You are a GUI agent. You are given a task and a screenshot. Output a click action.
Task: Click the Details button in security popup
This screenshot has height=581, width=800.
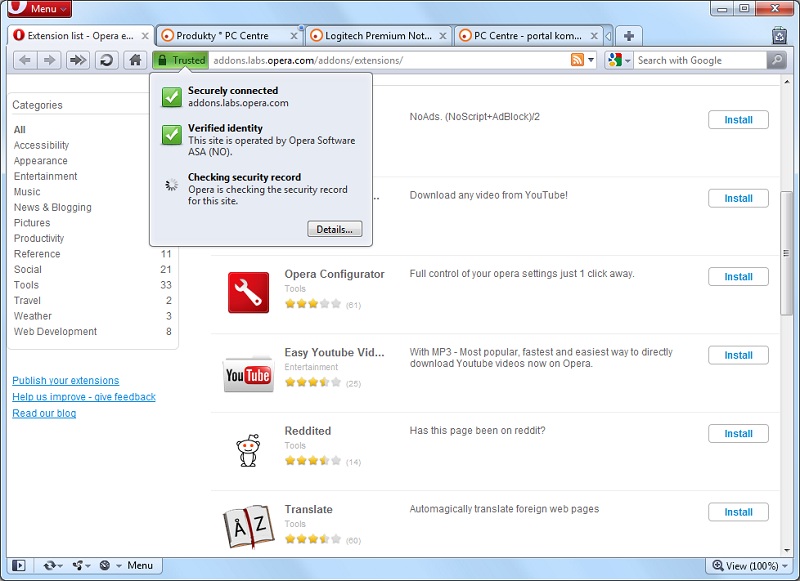(334, 229)
